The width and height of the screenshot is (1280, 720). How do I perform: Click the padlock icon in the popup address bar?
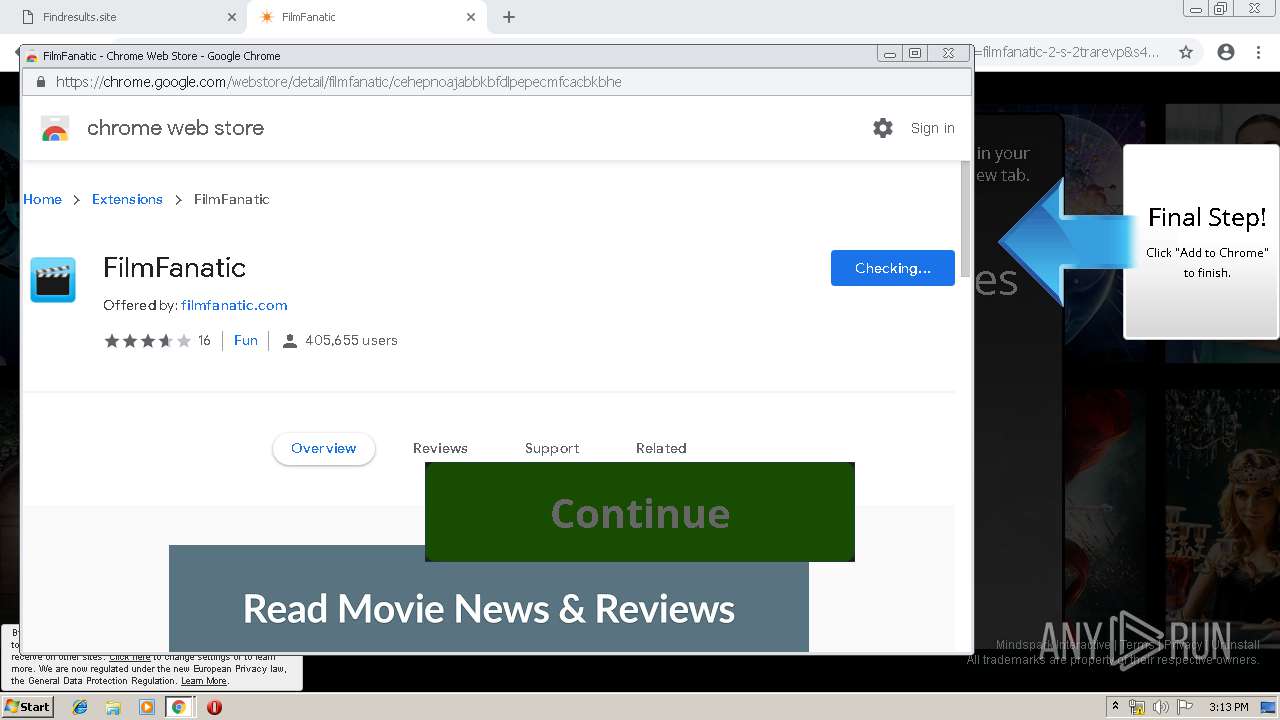[x=41, y=82]
